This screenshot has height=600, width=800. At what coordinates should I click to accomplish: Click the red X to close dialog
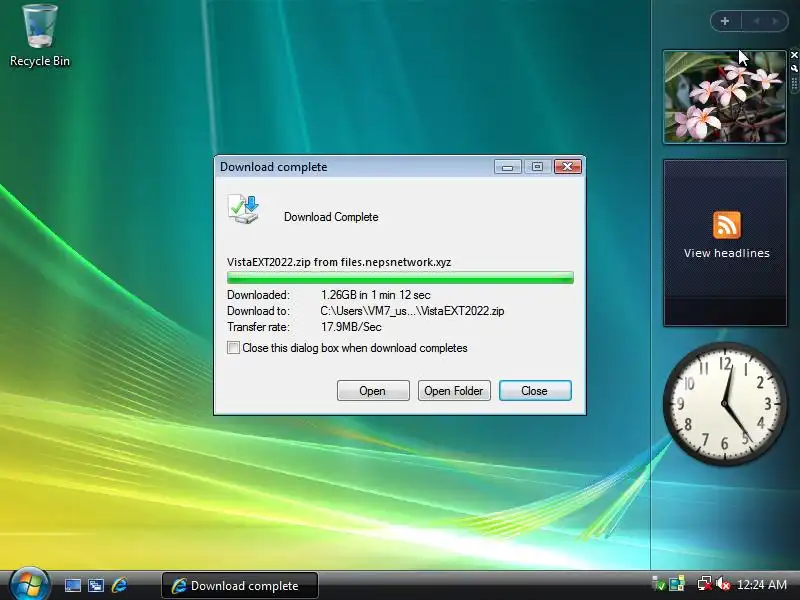click(x=567, y=167)
